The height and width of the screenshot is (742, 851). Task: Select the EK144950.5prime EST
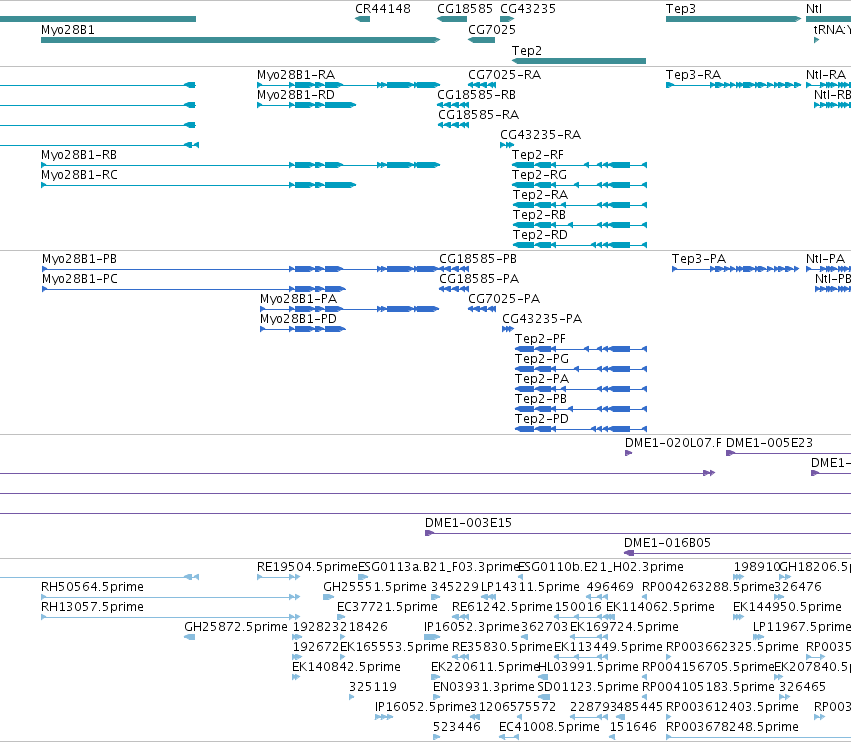(x=739, y=617)
